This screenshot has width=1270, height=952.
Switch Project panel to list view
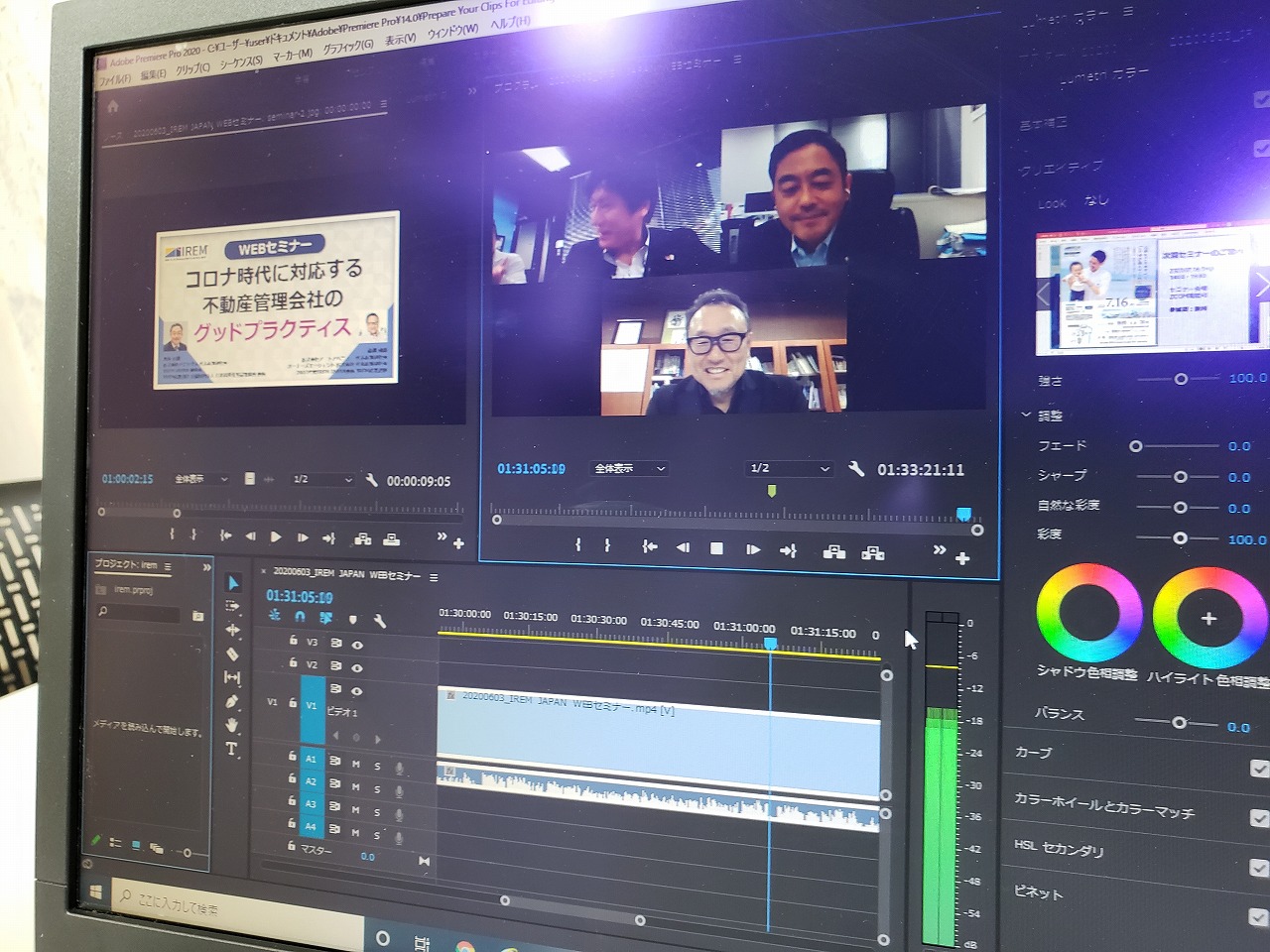click(x=115, y=843)
